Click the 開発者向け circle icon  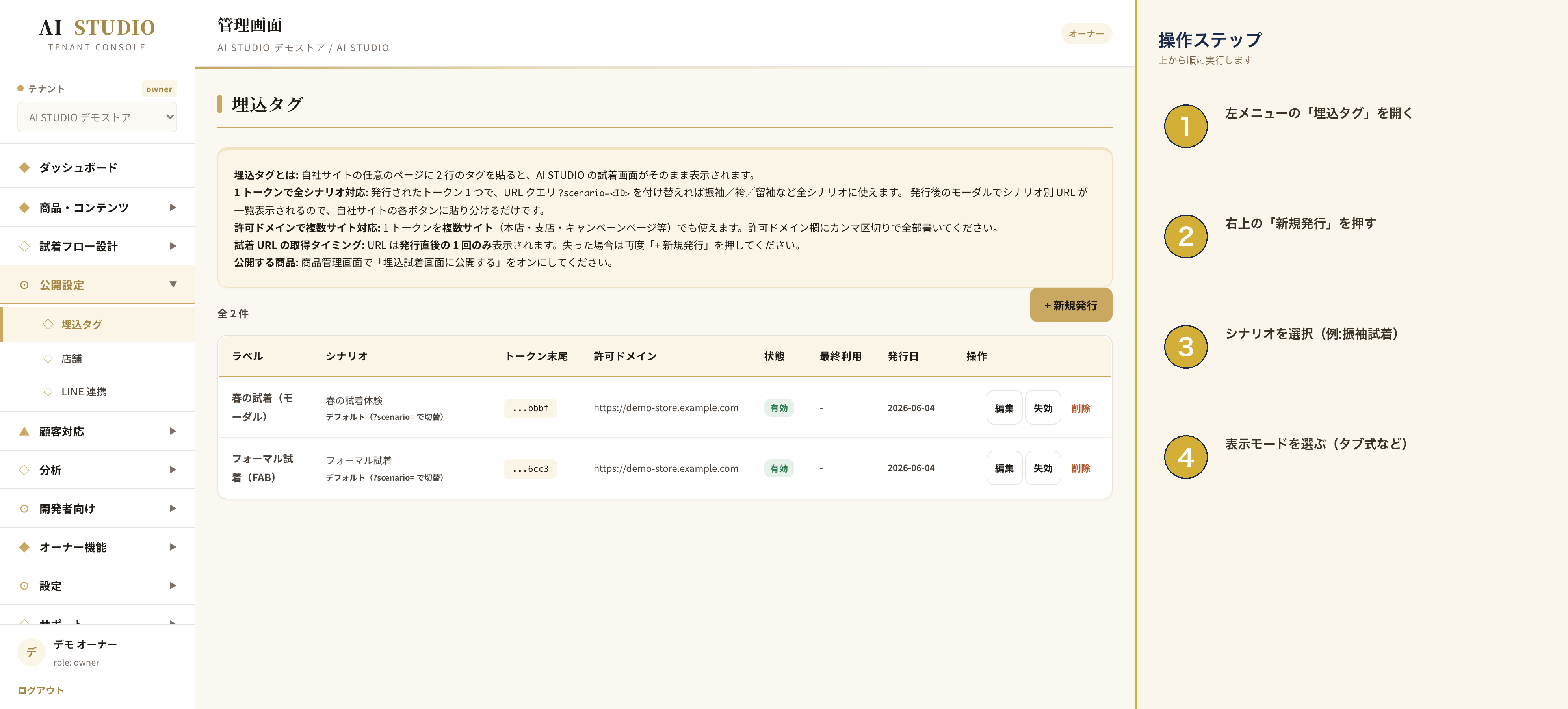(x=24, y=509)
